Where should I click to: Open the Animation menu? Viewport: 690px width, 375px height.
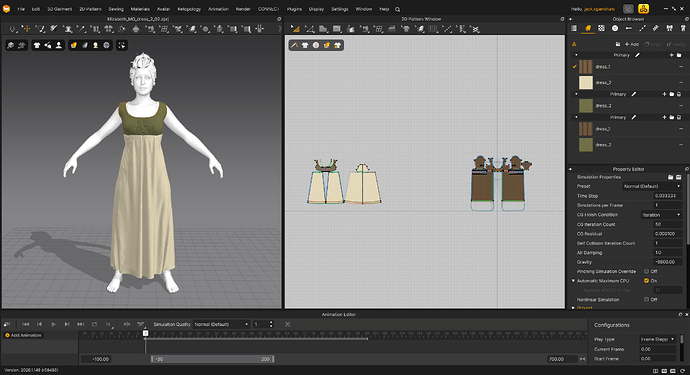[218, 9]
